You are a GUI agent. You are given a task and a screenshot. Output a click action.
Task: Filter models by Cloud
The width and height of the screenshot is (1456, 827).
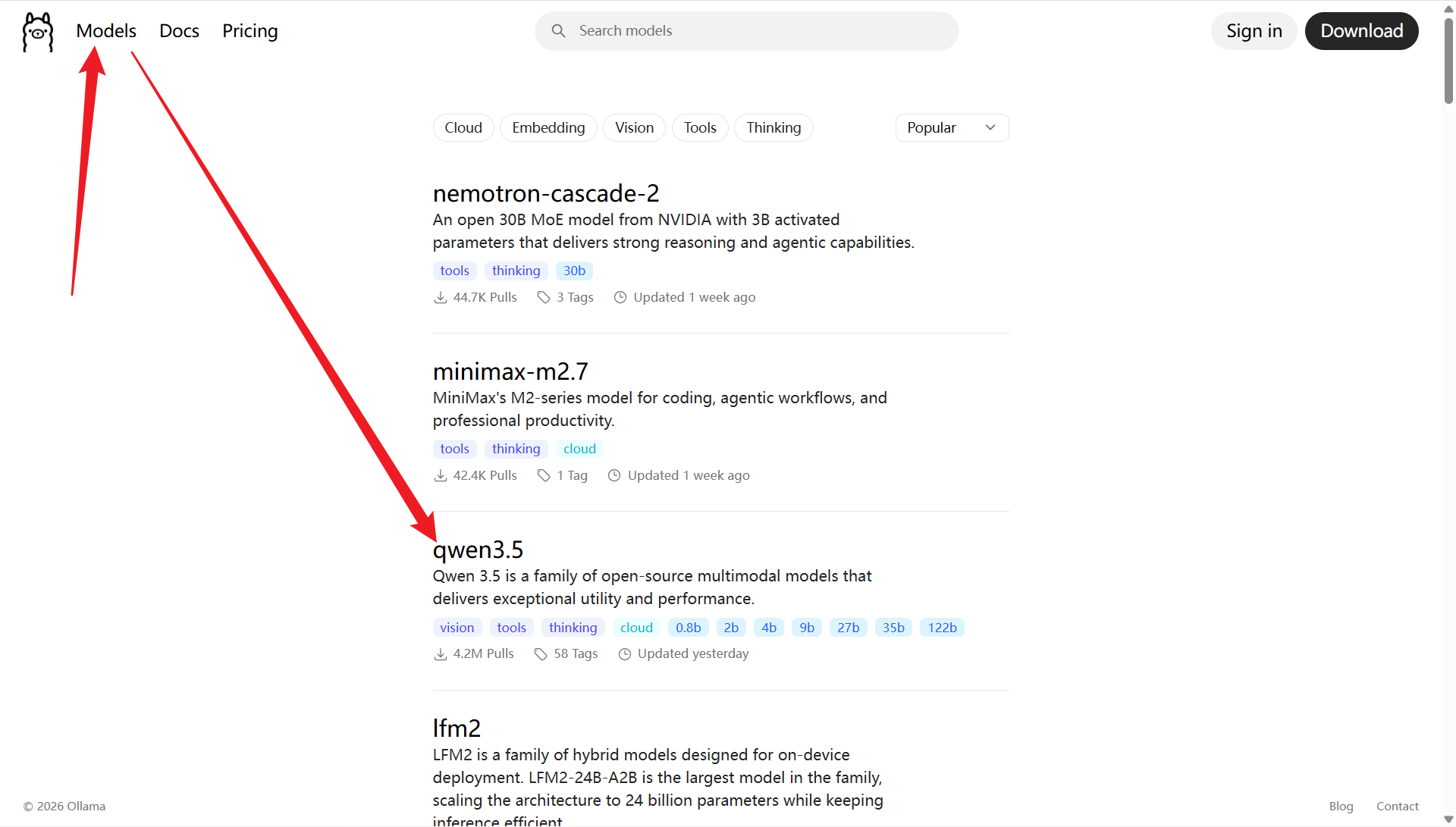click(463, 127)
